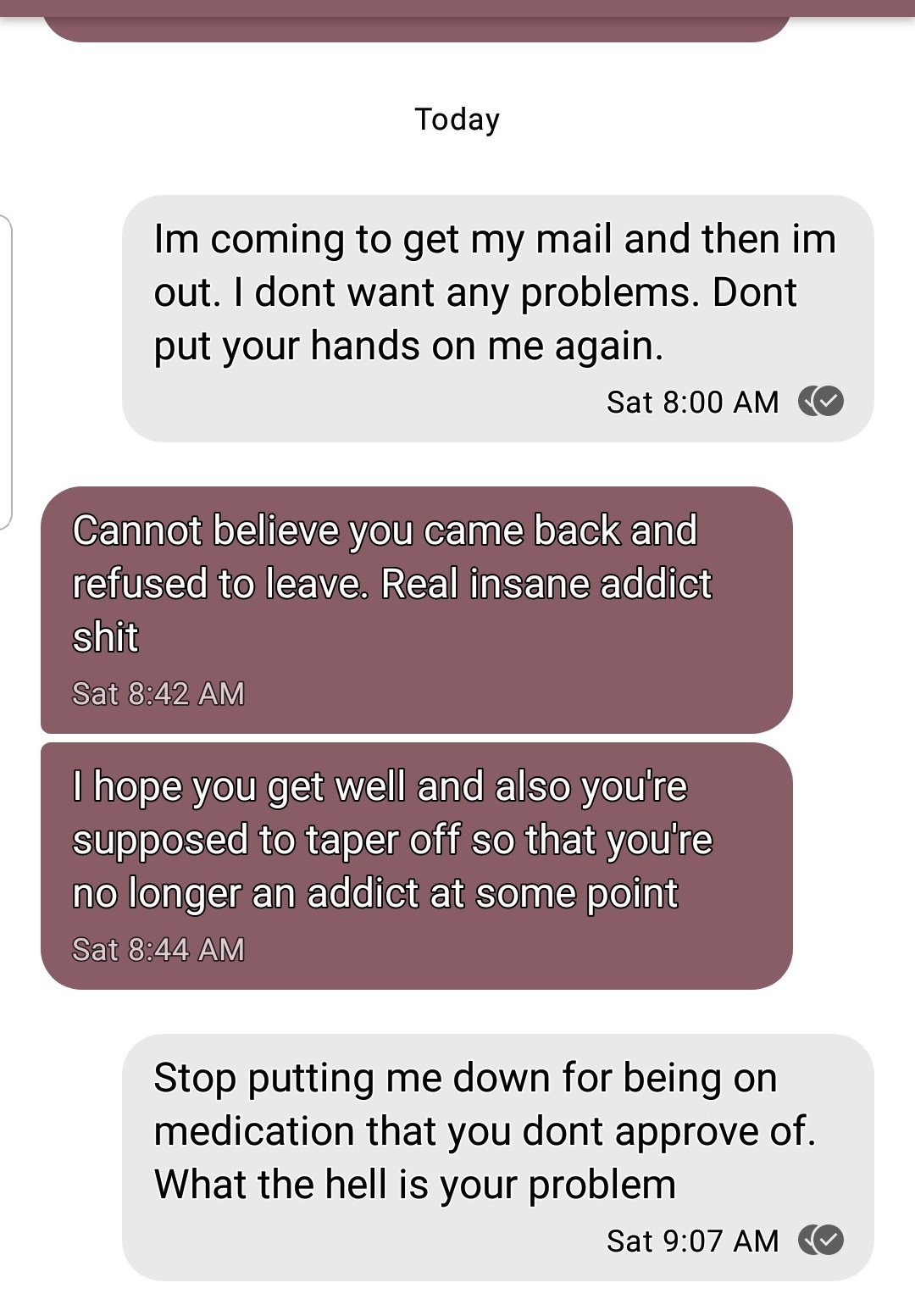Tap the word "problems" in first message

(610, 293)
